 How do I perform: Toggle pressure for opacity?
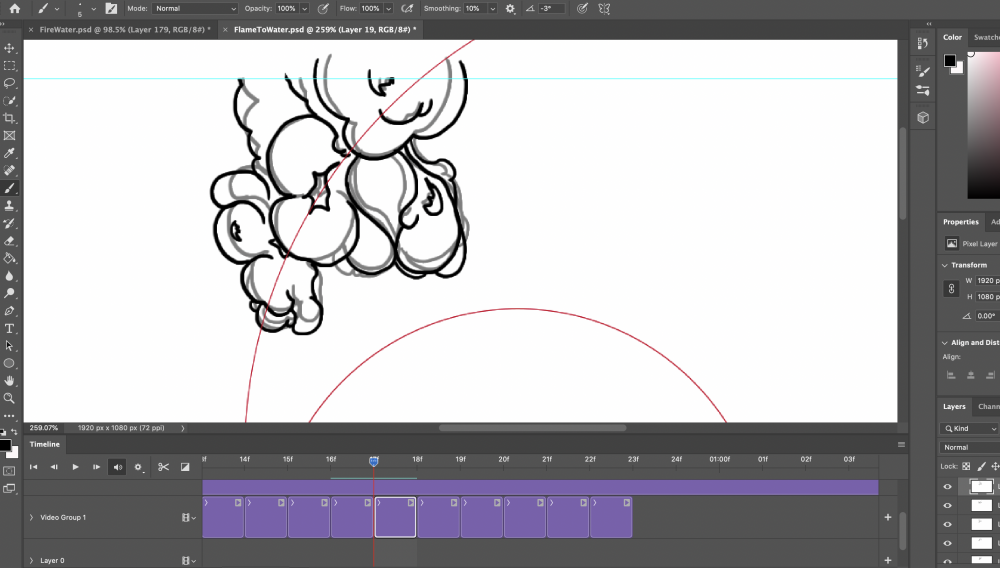click(x=323, y=8)
